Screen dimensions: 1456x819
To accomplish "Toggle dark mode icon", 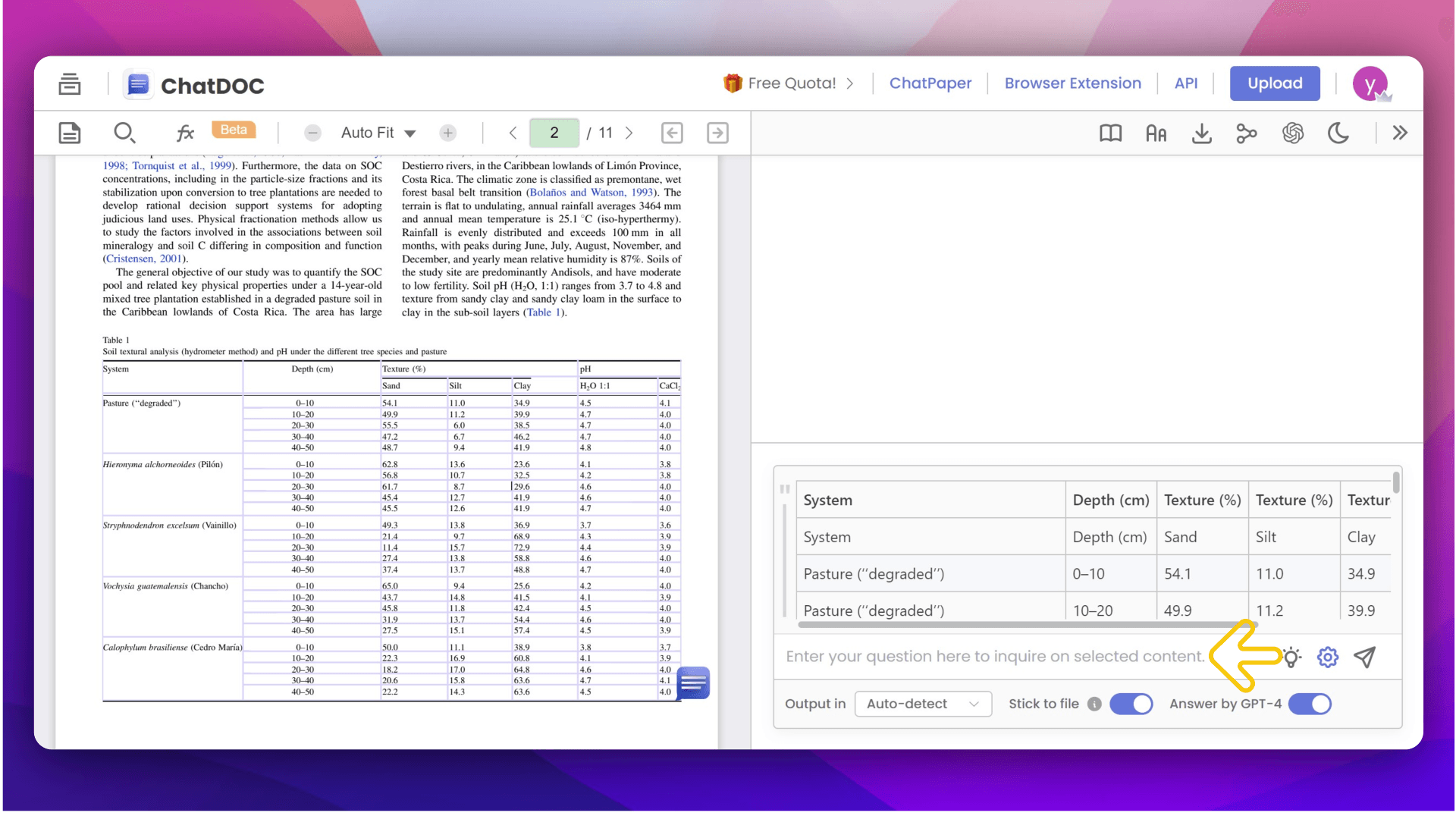I will pos(1339,132).
